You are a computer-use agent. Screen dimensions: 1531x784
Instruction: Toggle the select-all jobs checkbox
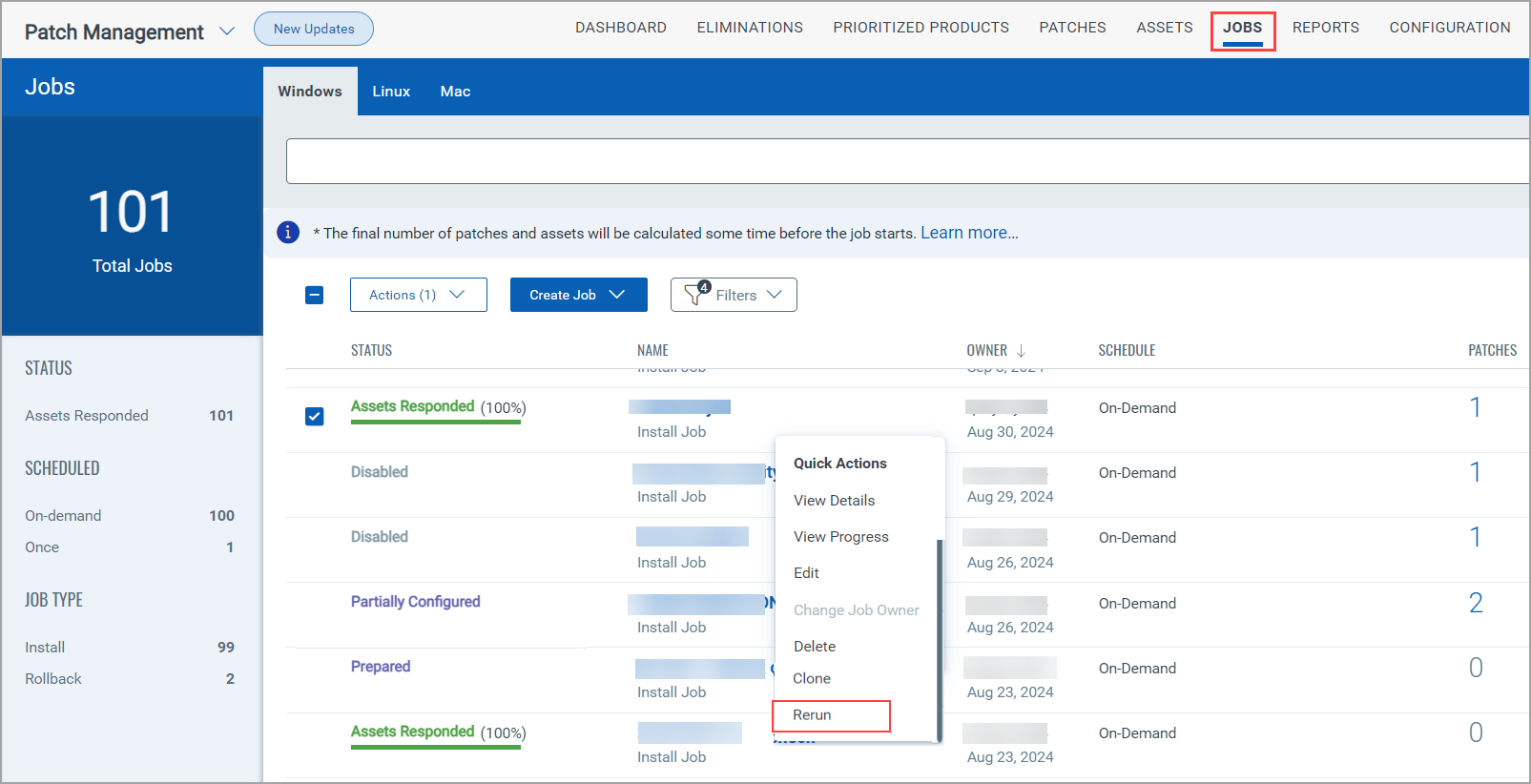point(315,296)
